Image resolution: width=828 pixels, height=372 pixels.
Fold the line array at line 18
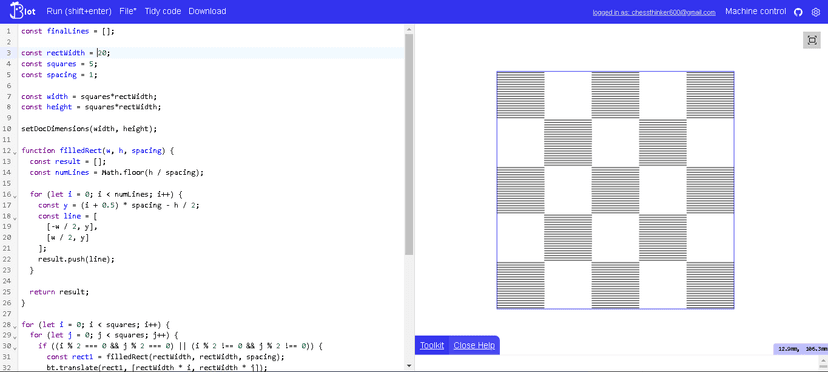[15, 218]
